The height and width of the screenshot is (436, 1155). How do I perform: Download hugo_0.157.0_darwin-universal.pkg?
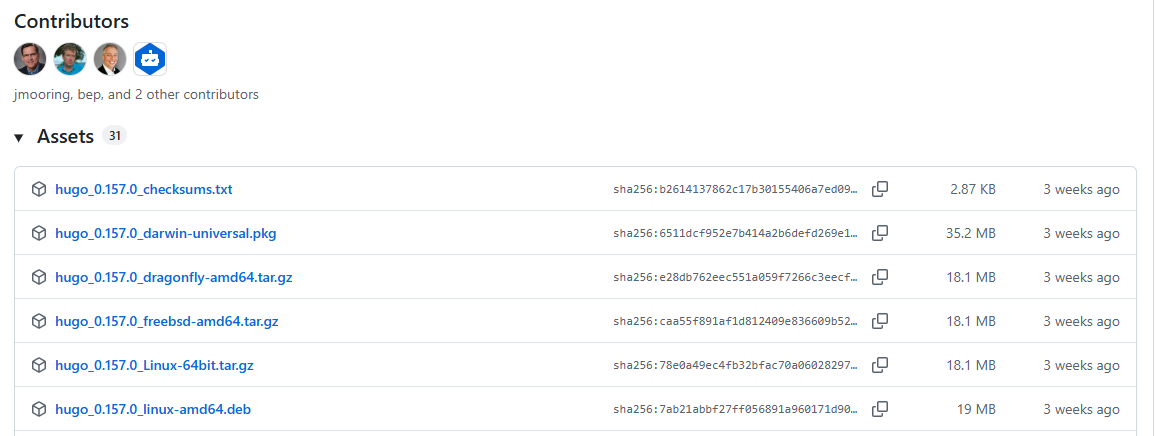tap(166, 233)
